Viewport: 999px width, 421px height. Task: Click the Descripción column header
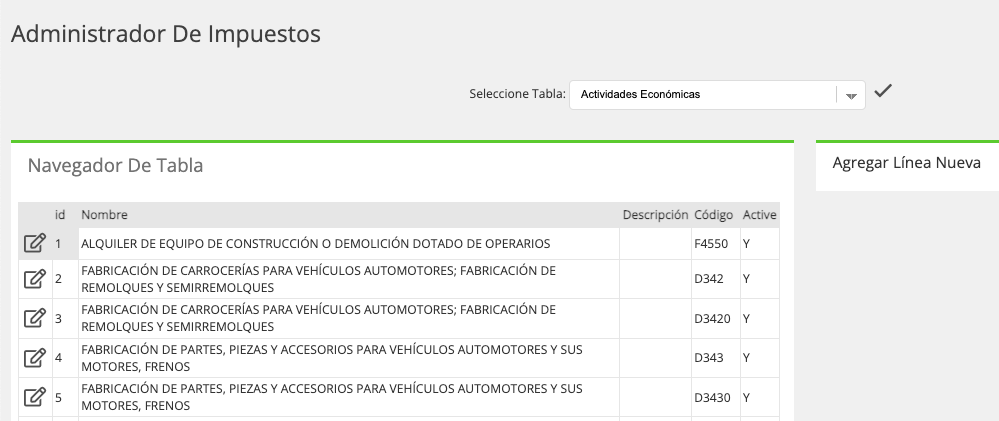click(x=656, y=215)
